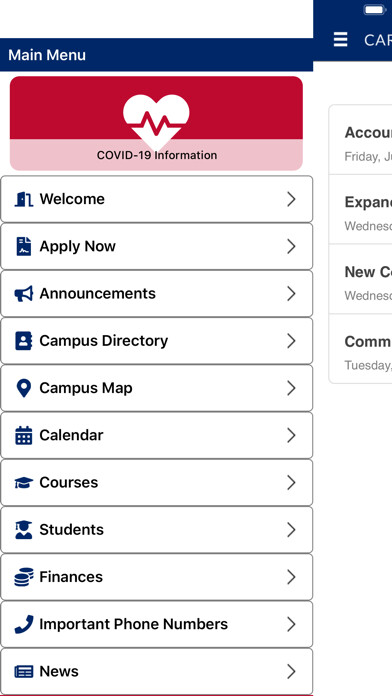This screenshot has height=696, width=392.
Task: Select the Apply Now document icon
Action: click(x=24, y=246)
